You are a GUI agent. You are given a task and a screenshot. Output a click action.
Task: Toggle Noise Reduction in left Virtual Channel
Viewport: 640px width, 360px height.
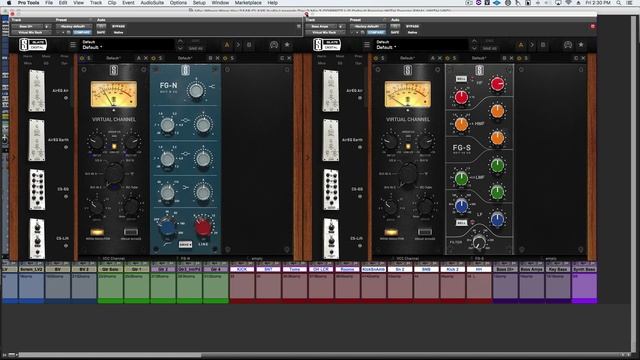click(97, 232)
